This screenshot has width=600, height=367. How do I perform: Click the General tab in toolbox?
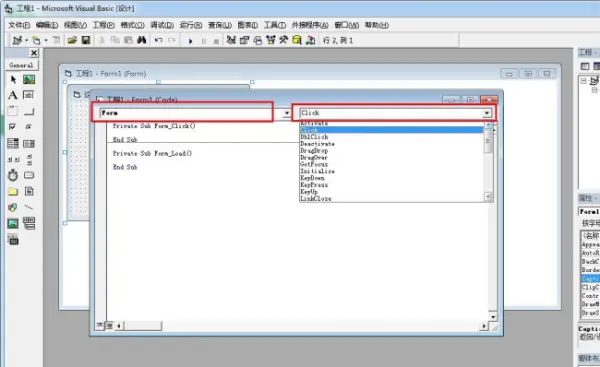[x=21, y=65]
